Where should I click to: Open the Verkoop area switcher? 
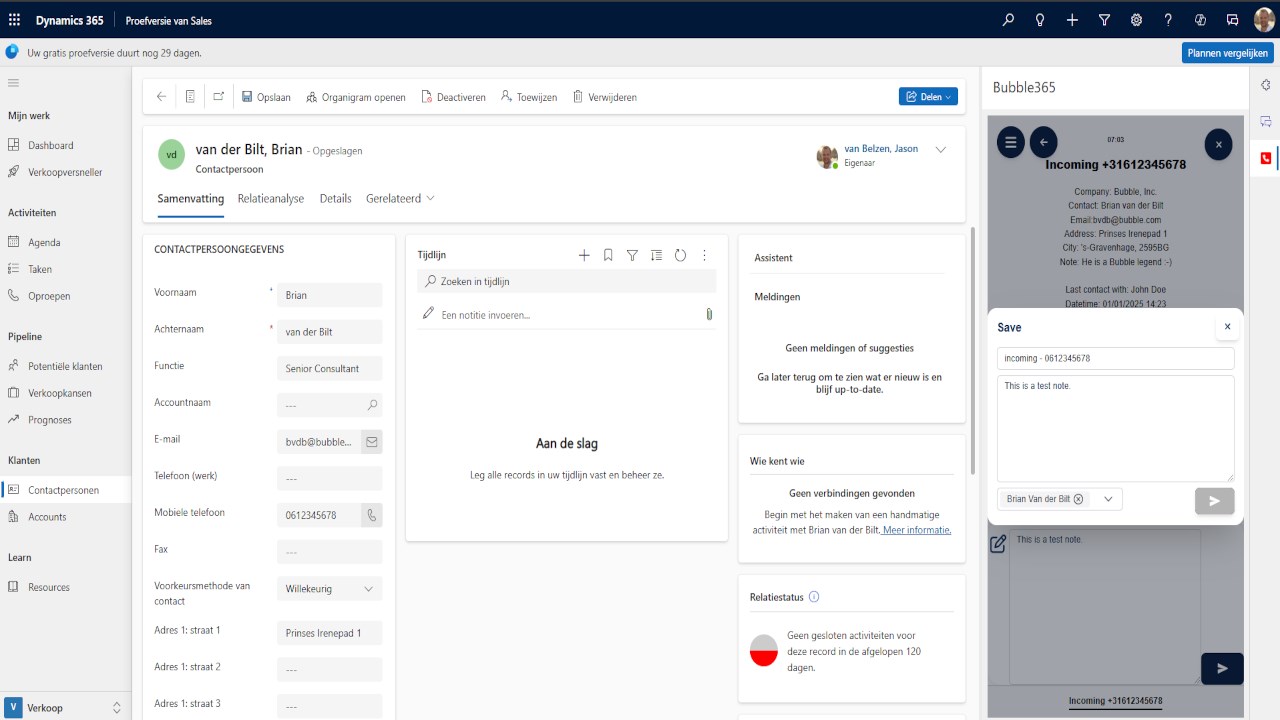click(x=65, y=708)
